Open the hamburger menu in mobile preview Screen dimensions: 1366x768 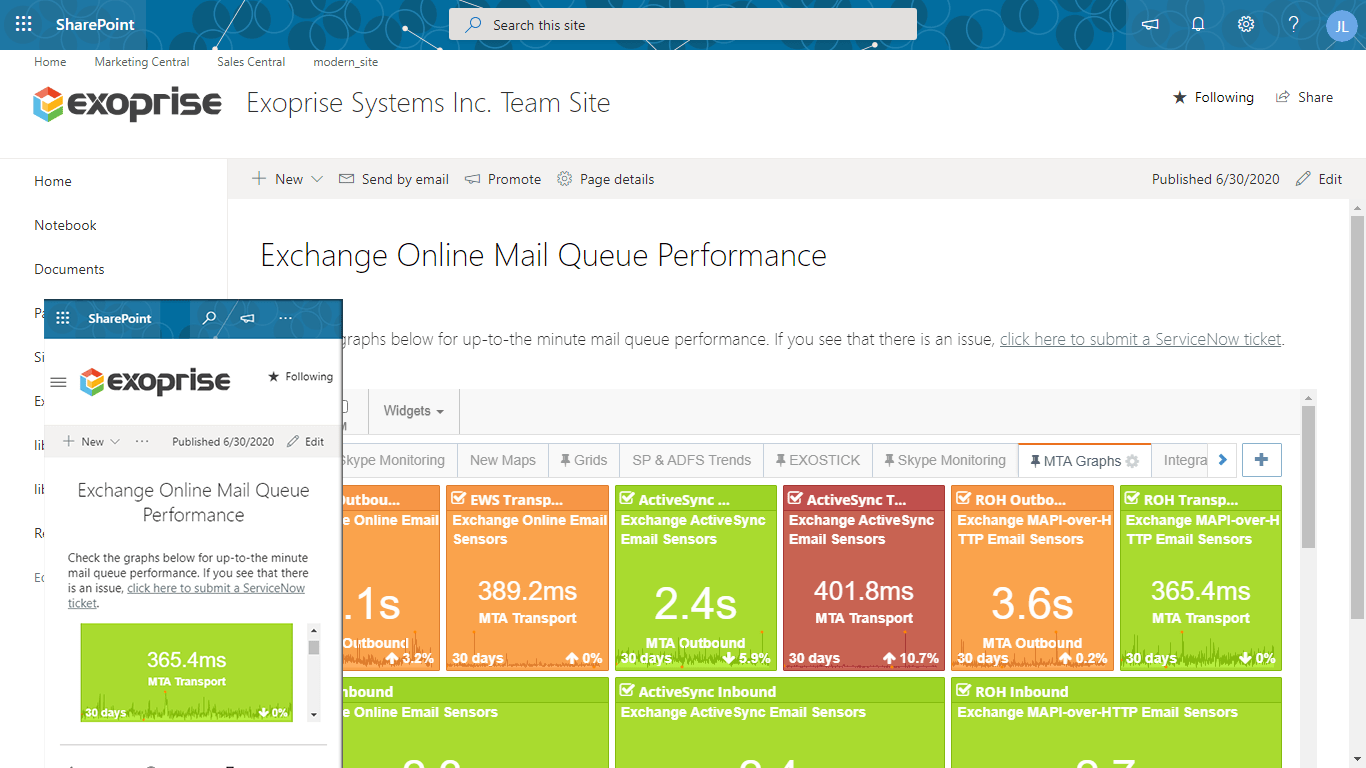58,381
